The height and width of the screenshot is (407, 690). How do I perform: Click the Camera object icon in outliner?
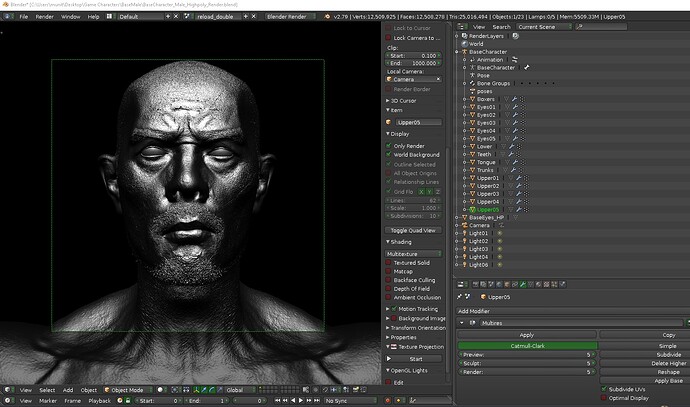[465, 225]
